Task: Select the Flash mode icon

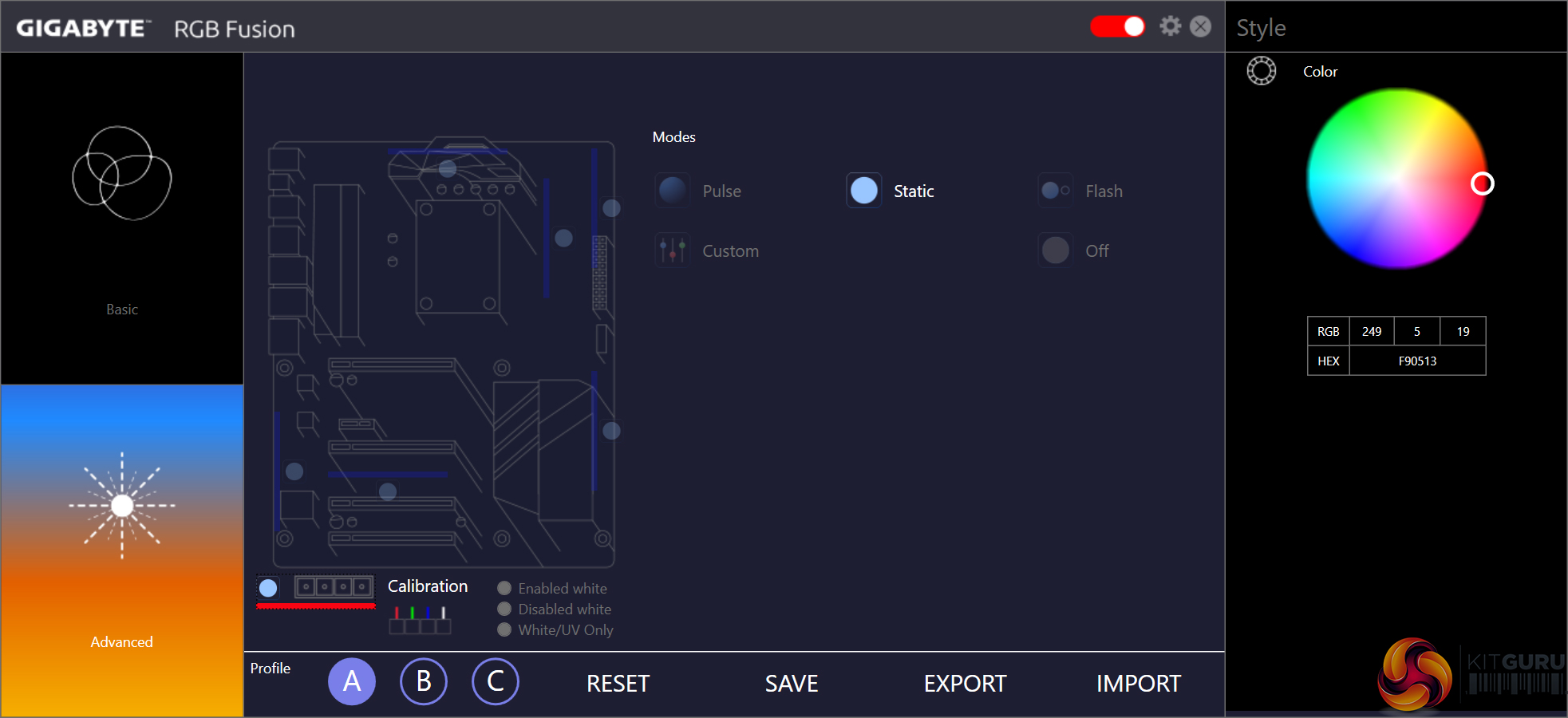Action: [x=1056, y=191]
